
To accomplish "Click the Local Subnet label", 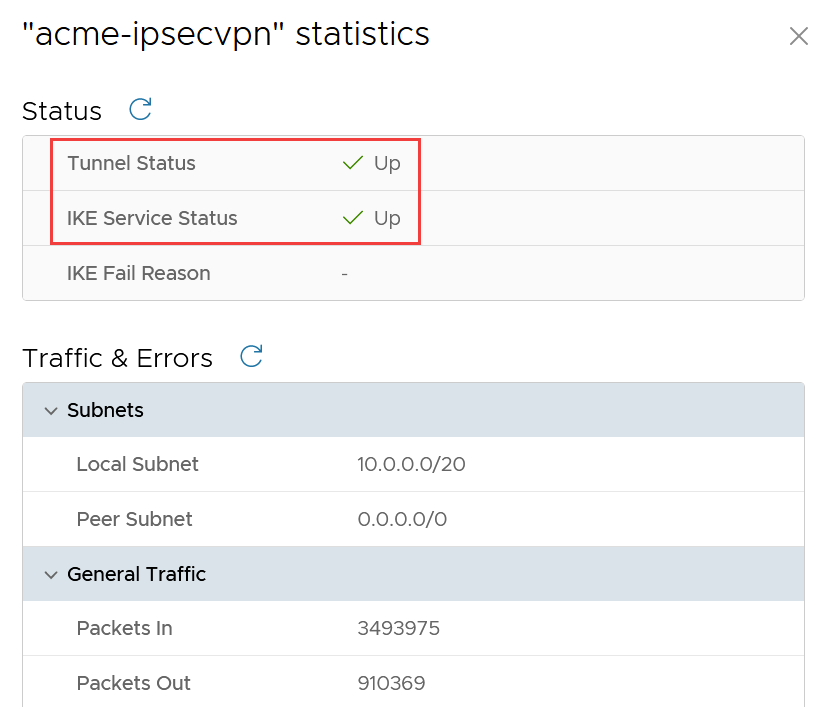I will 137,464.
